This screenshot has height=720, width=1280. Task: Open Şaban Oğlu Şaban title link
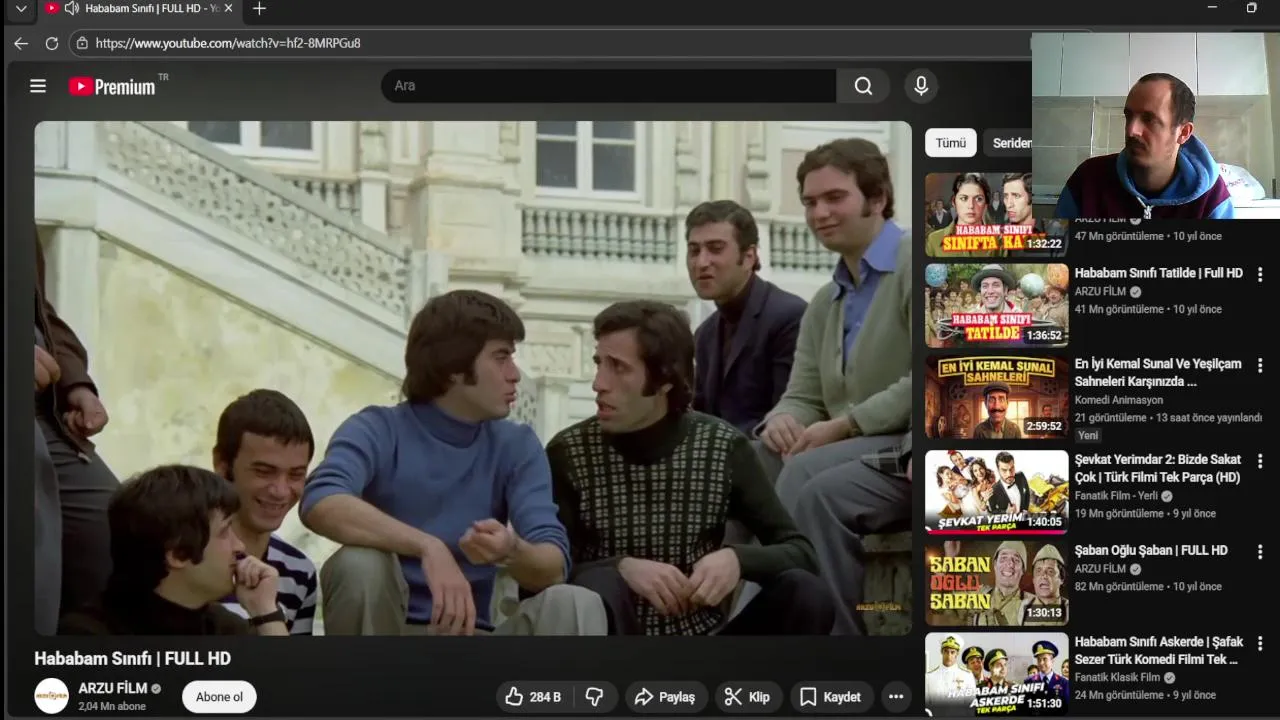[1151, 550]
